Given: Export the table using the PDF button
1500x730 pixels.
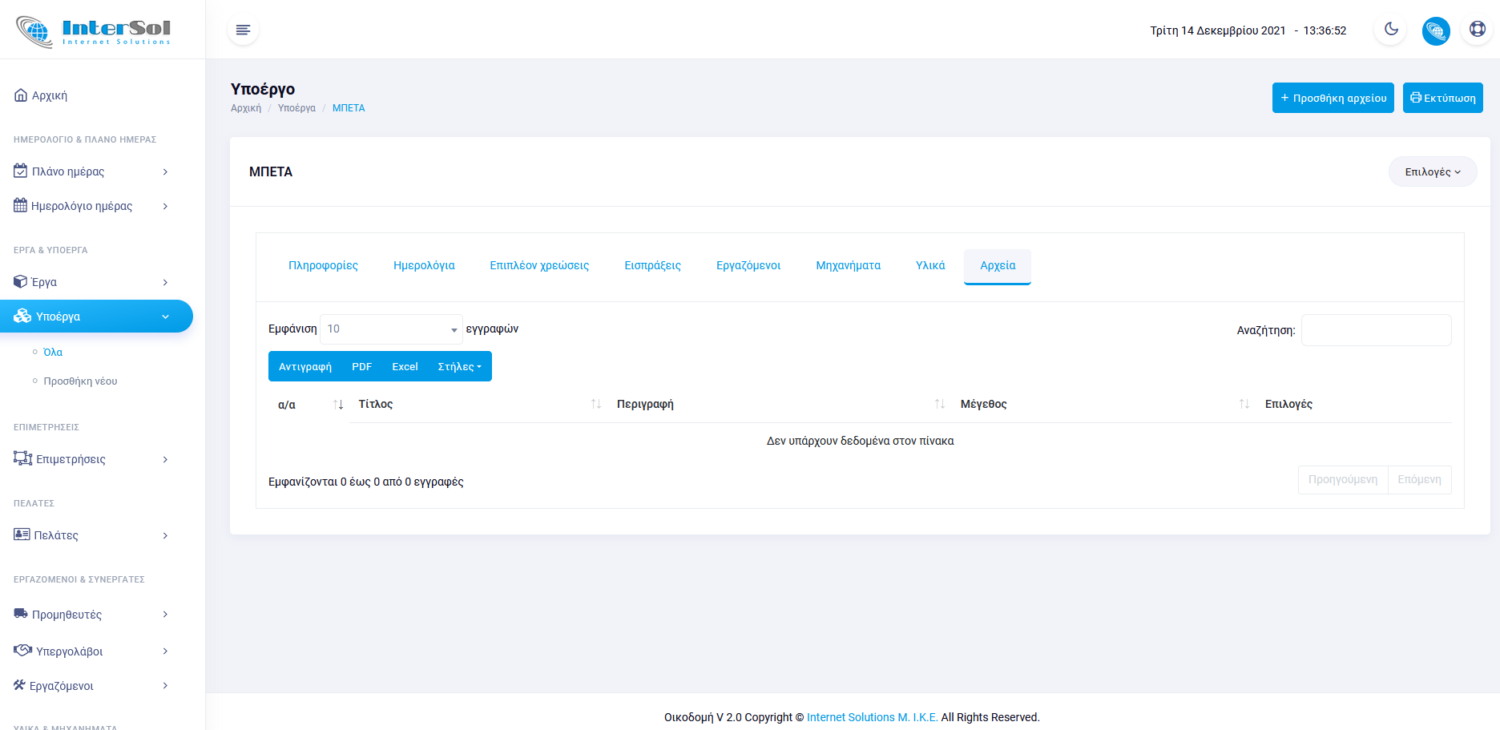Looking at the screenshot, I should pos(361,367).
